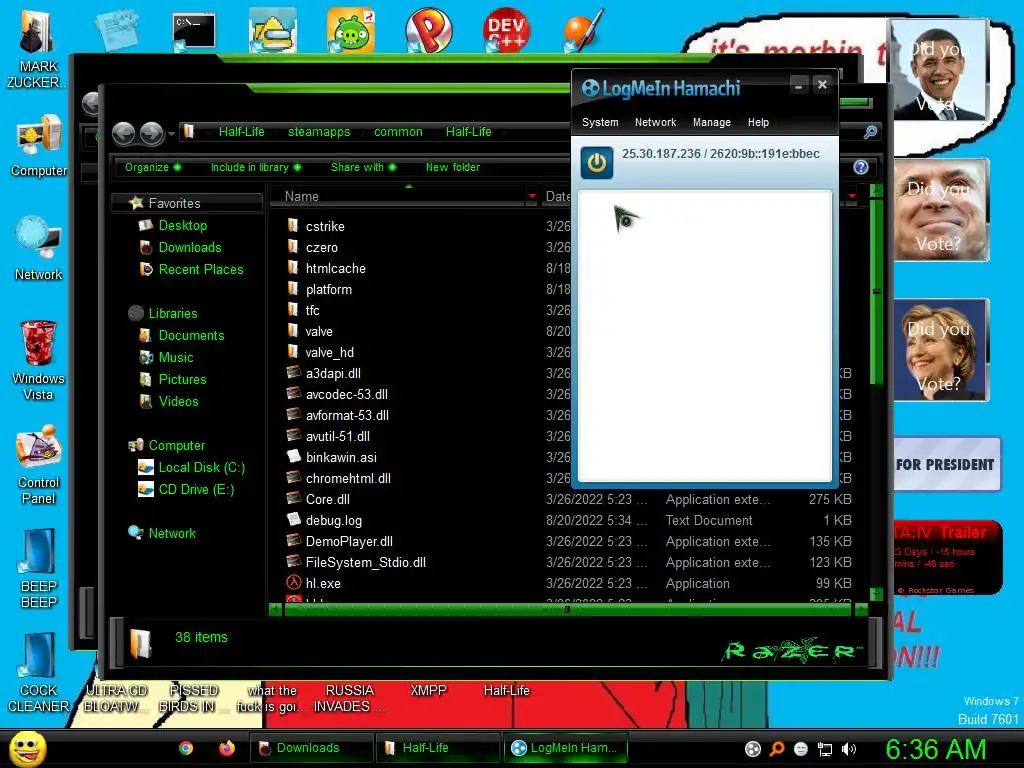Click the volume speaker tray icon
This screenshot has width=1024, height=768.
848,749
